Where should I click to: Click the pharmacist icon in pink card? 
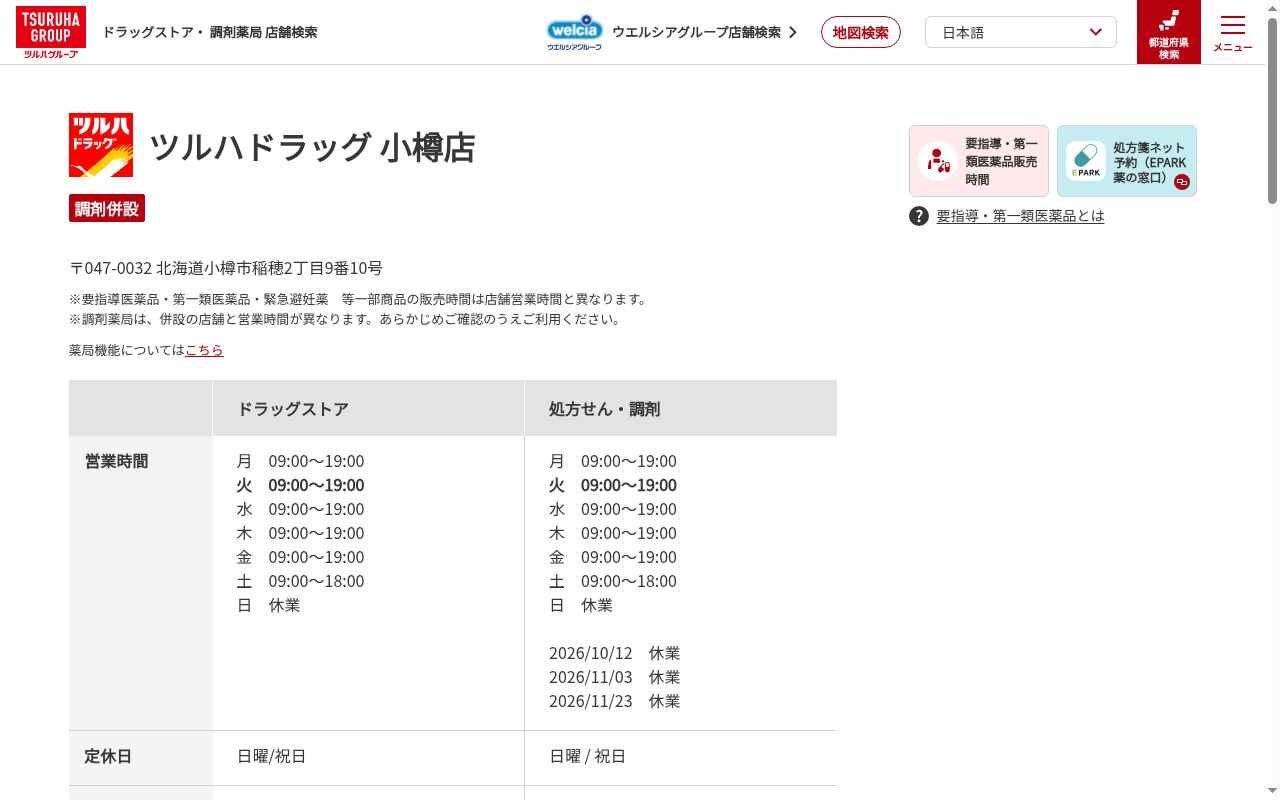(x=938, y=161)
